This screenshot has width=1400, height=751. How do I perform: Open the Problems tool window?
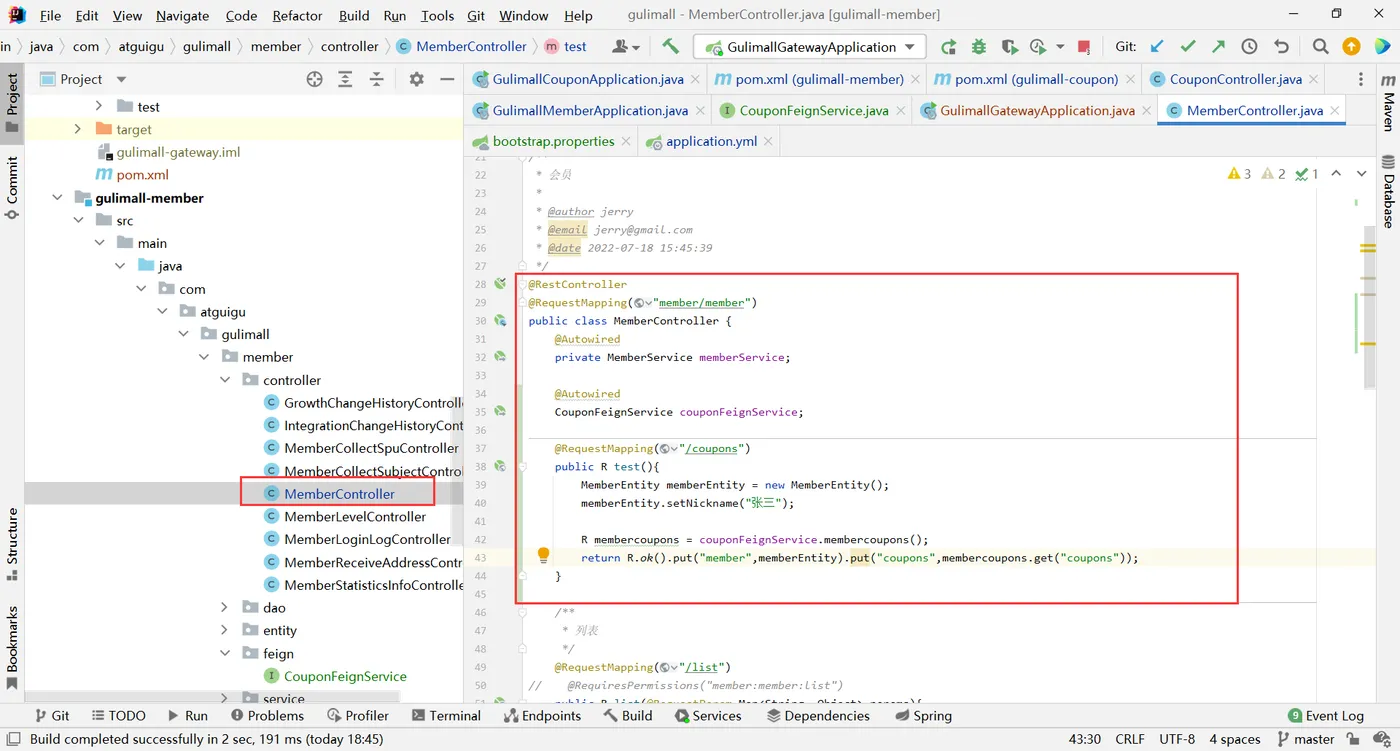coord(267,715)
